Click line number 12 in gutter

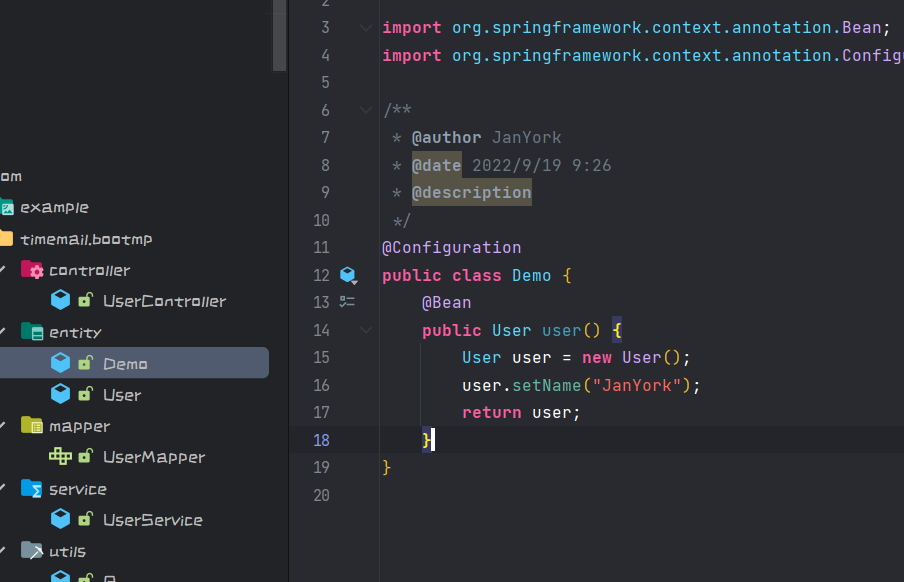321,275
